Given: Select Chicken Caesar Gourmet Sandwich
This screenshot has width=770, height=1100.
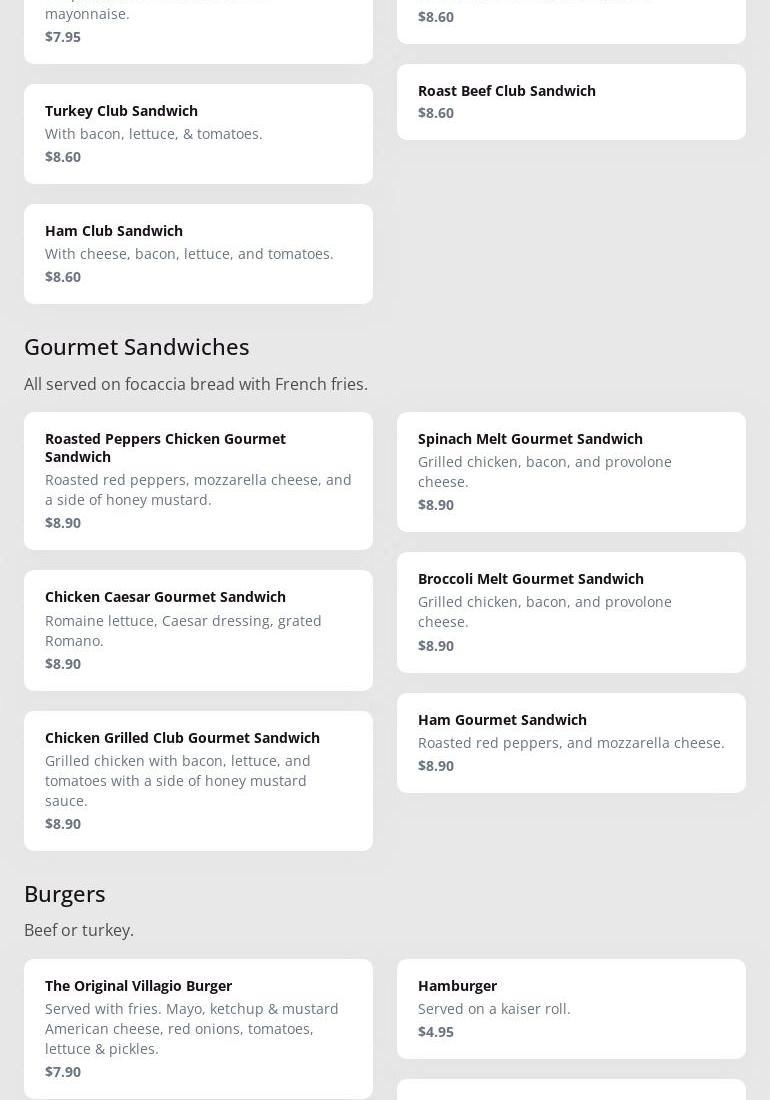Looking at the screenshot, I should [198, 629].
